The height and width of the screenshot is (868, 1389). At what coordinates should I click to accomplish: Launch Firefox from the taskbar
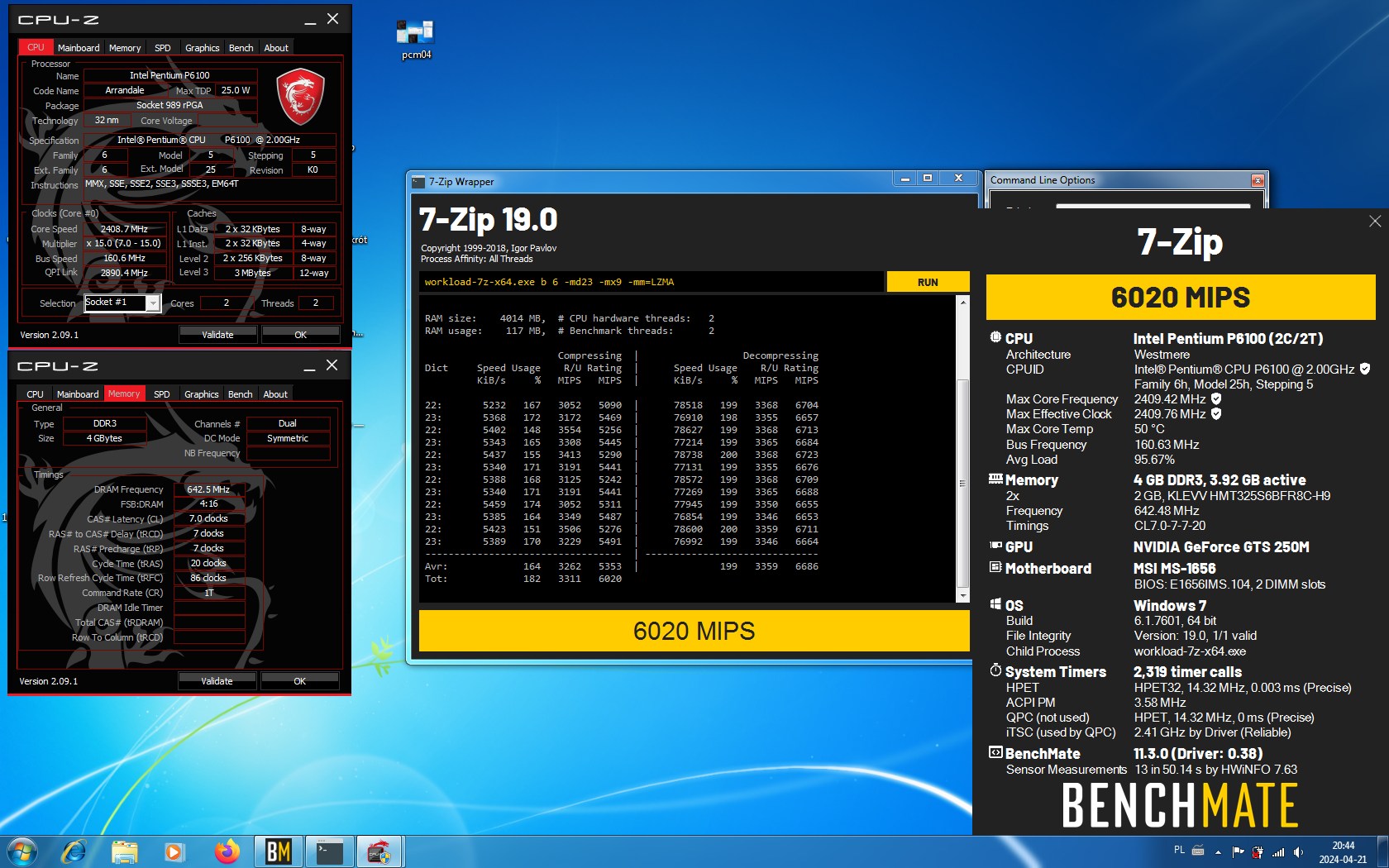click(x=227, y=851)
